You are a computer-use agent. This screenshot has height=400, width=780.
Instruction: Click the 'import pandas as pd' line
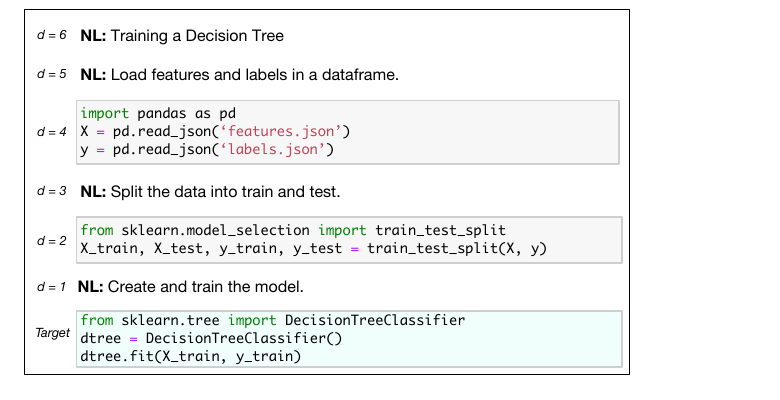[x=158, y=113]
